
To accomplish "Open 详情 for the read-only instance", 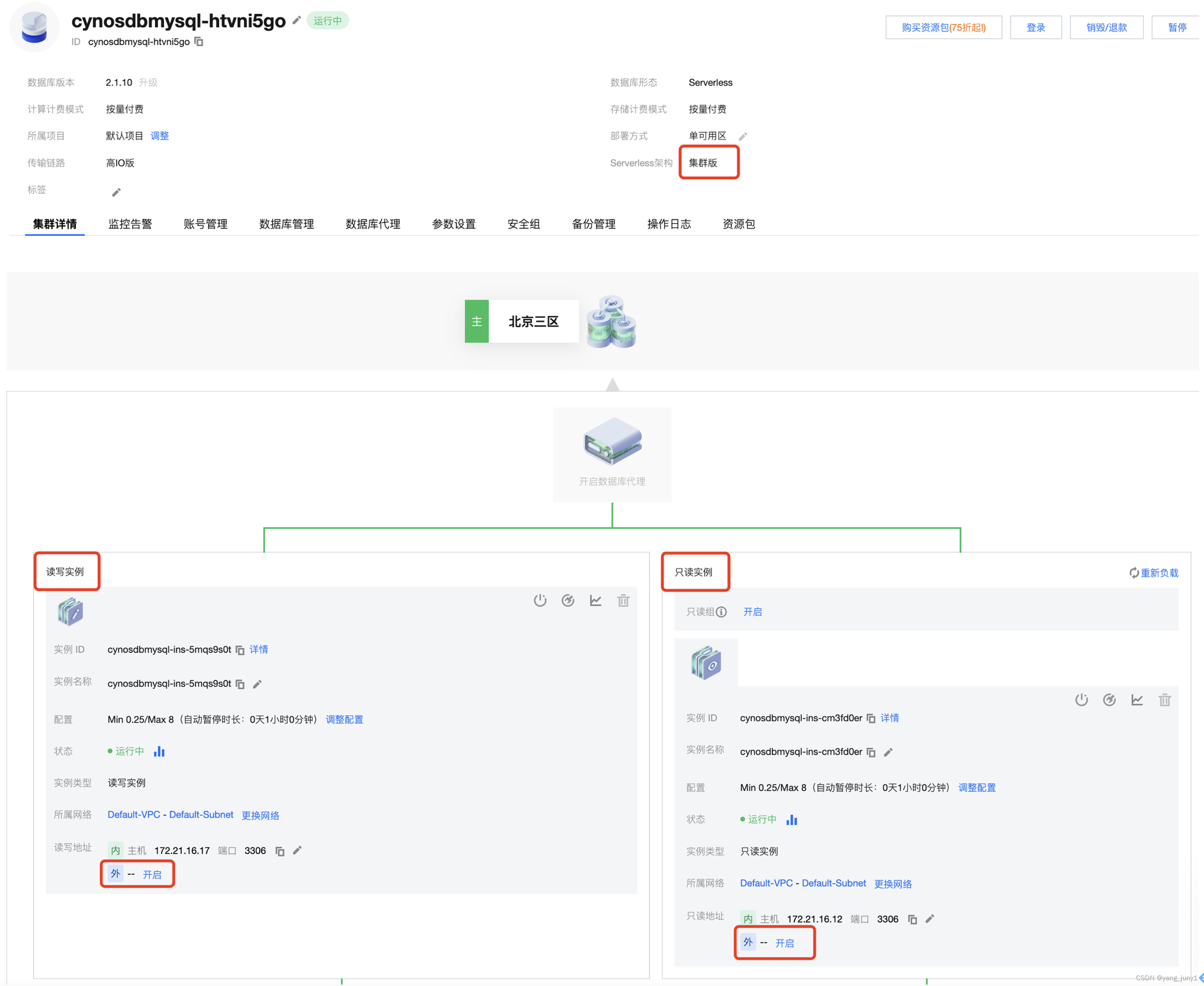I will click(x=890, y=718).
